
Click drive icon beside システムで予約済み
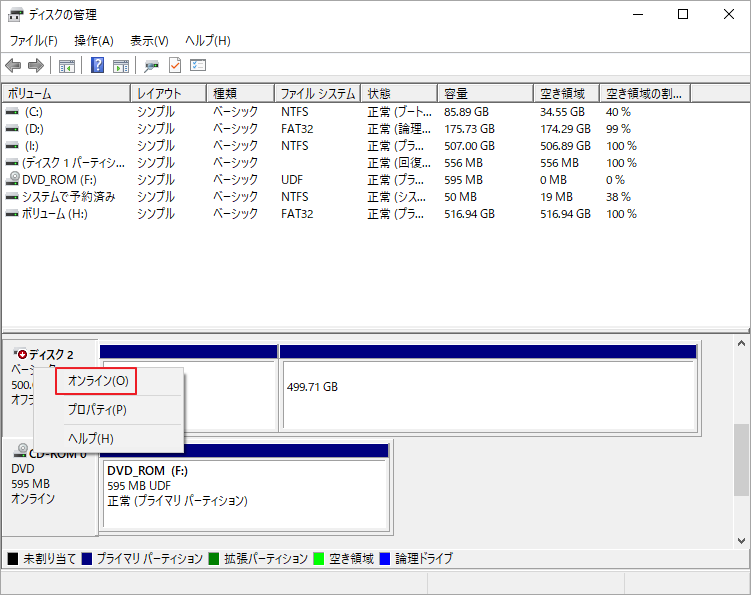coord(12,196)
